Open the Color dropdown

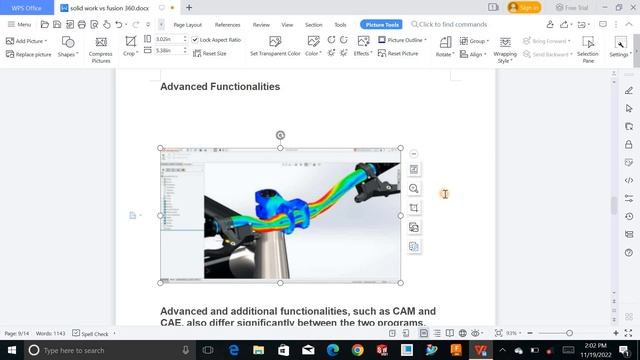(313, 46)
